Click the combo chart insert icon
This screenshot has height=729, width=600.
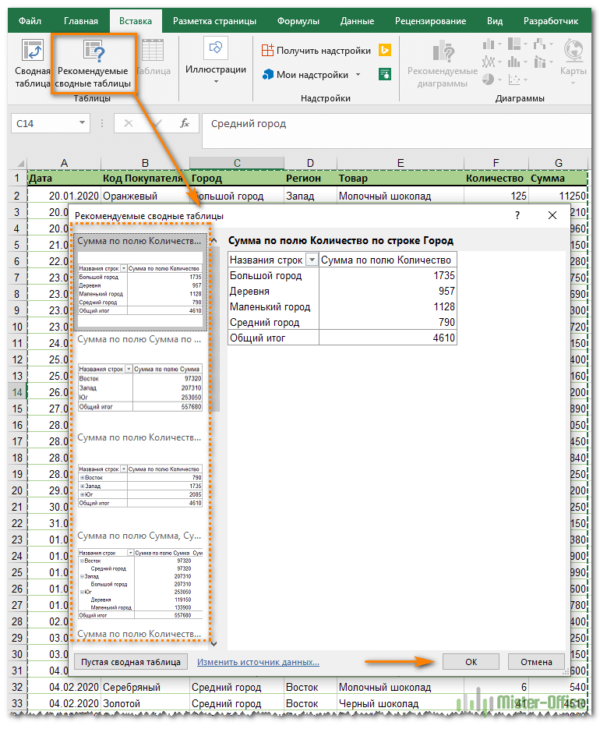(x=540, y=62)
